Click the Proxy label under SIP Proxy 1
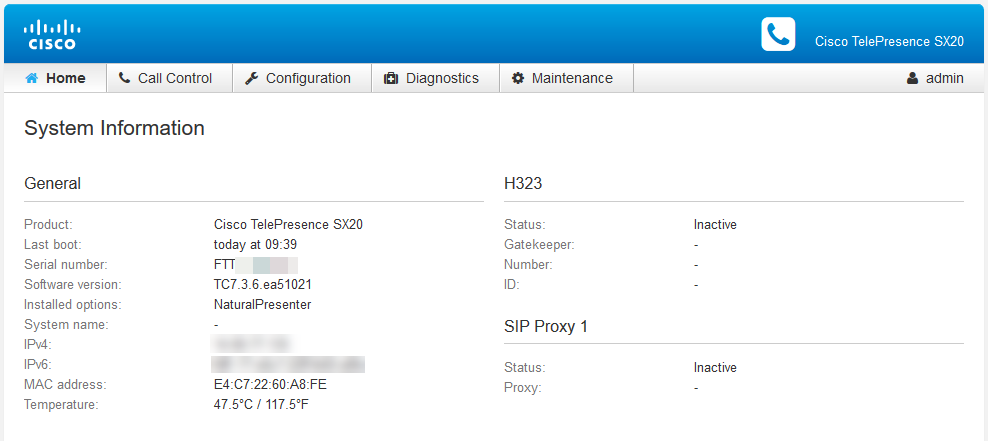 click(x=522, y=387)
